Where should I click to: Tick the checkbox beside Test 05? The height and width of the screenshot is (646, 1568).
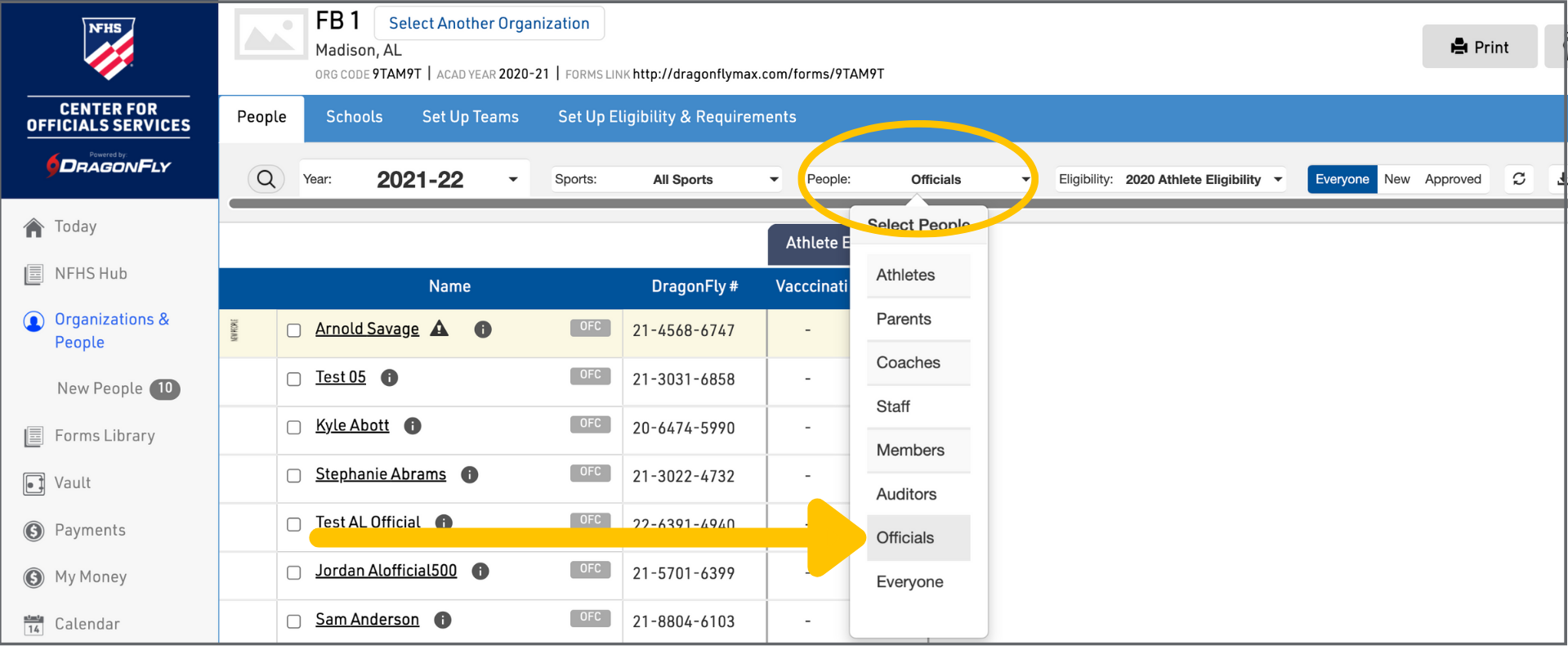[294, 379]
